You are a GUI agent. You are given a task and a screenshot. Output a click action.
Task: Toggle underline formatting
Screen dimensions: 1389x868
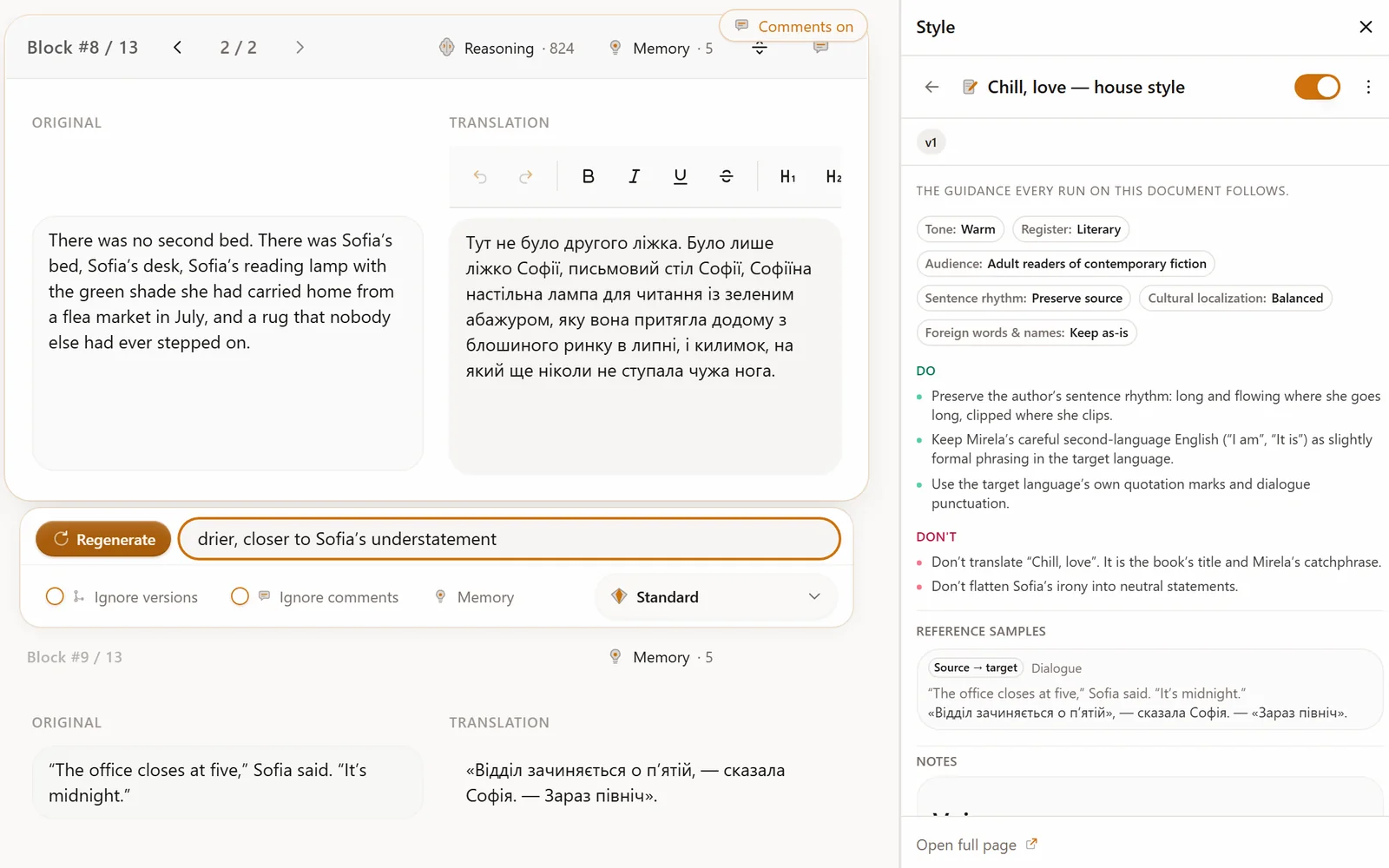681,177
